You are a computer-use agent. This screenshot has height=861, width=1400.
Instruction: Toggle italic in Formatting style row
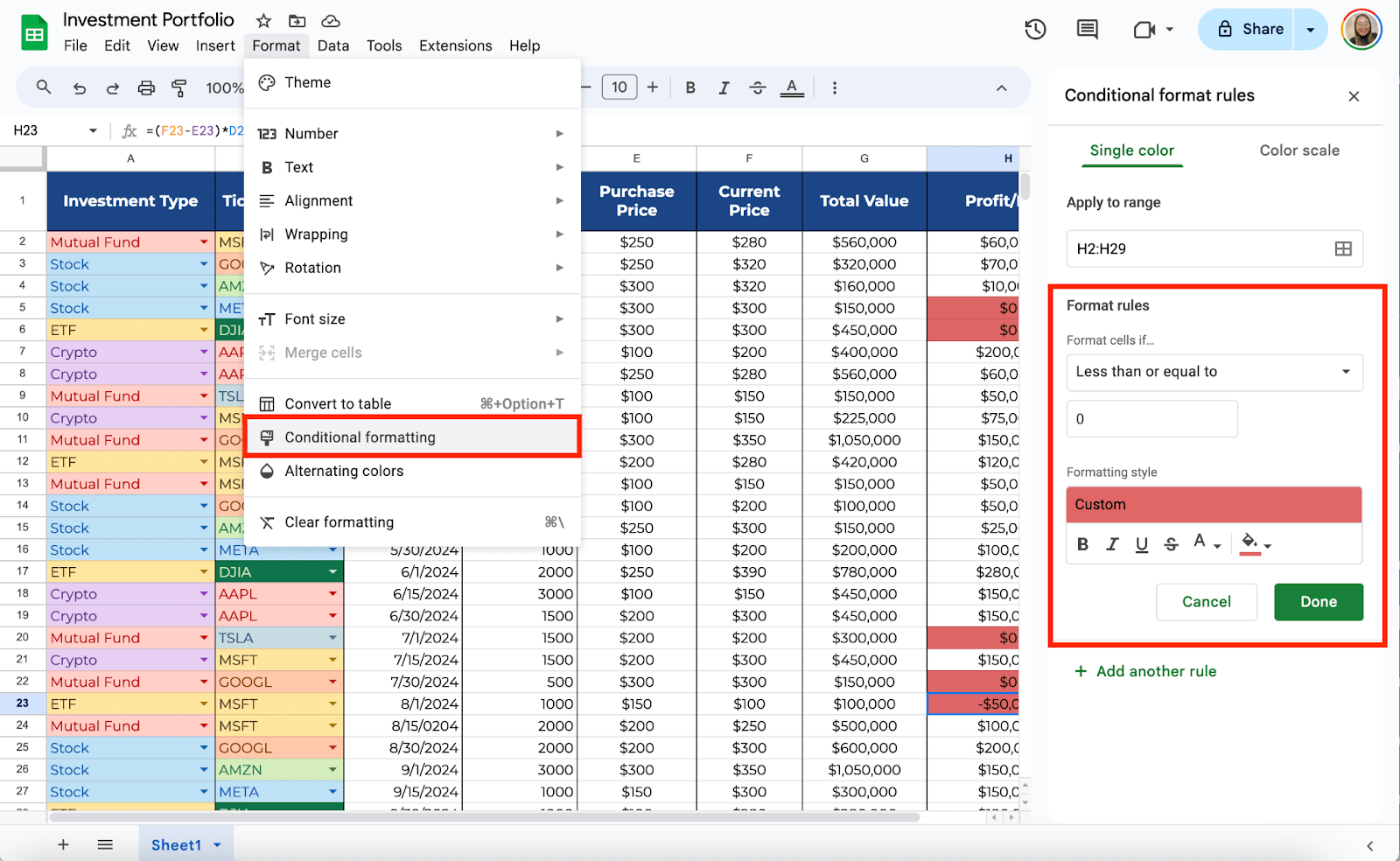[x=1112, y=544]
